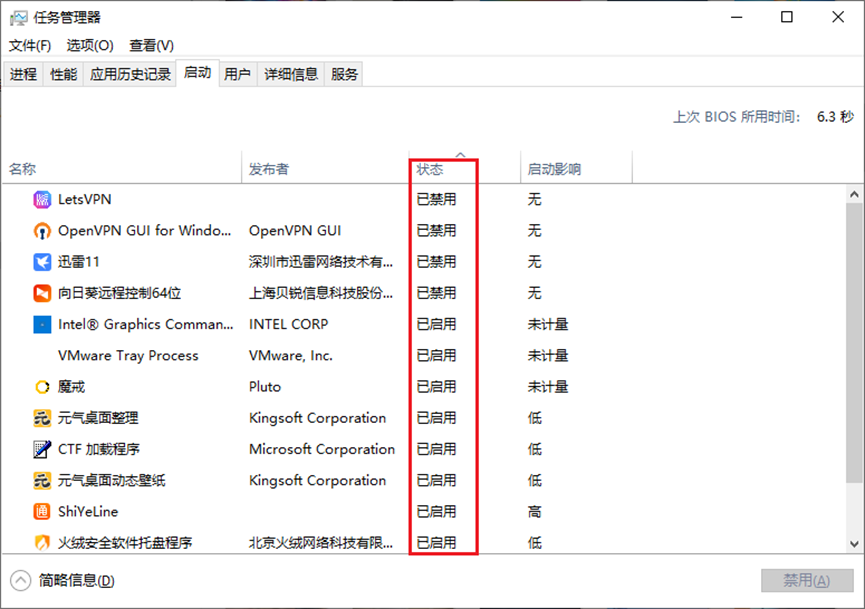Select the 元气桌面动态壁纸 entry name
Viewport: 865px width, 609px height.
click(x=112, y=480)
